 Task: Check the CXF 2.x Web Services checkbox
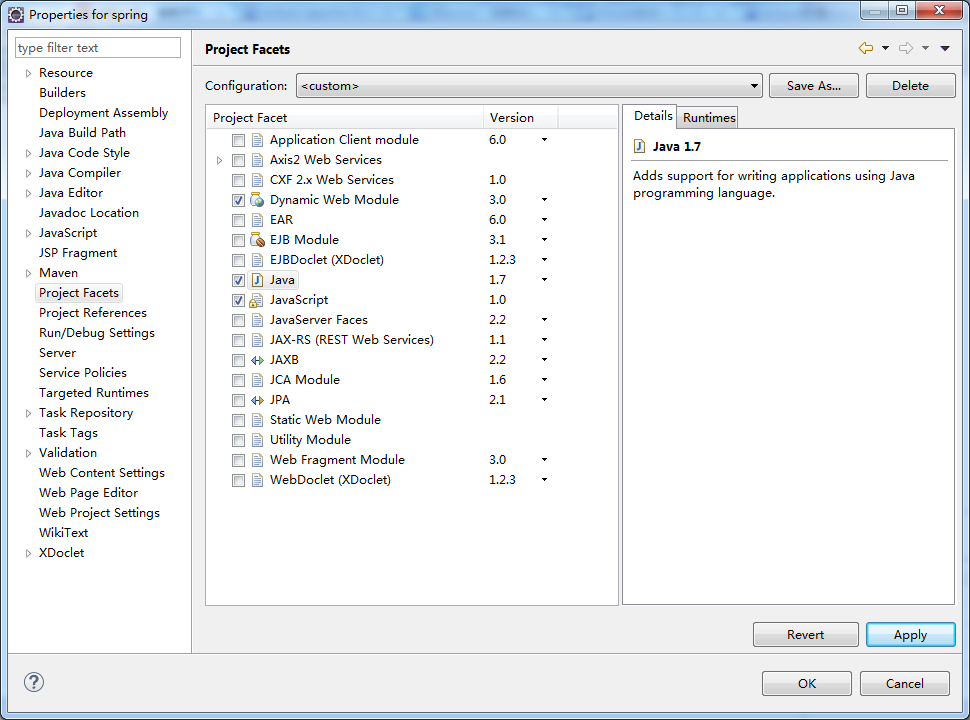[x=238, y=180]
